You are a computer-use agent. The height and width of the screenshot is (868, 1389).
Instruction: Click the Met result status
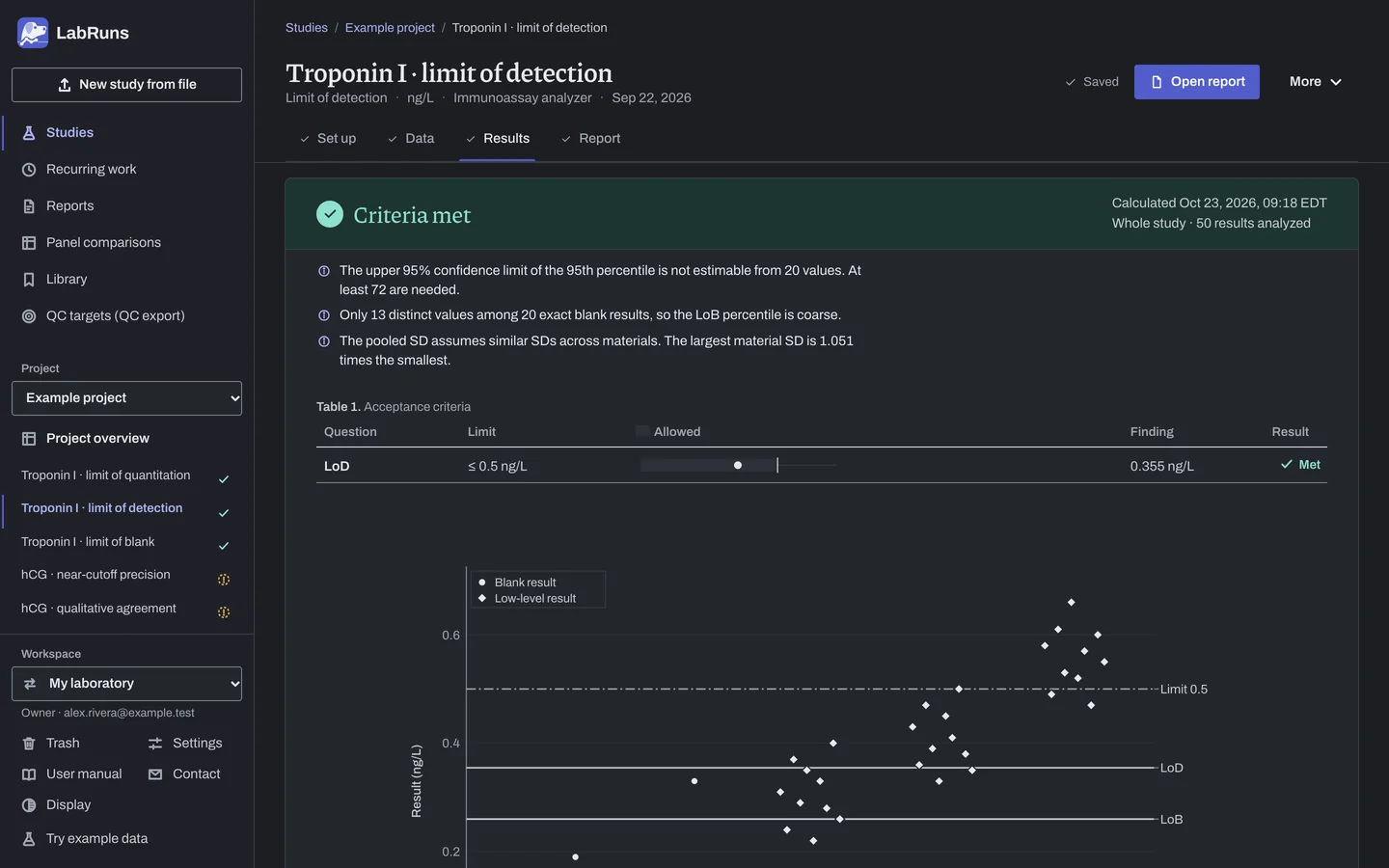[x=1300, y=465]
